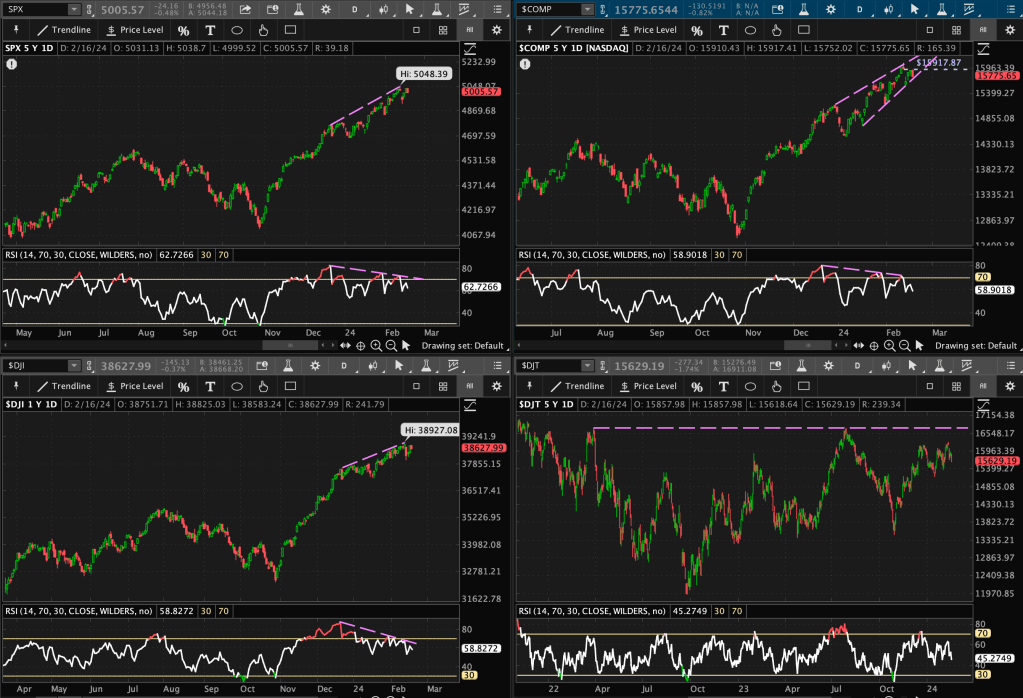1023x698 pixels.
Task: Toggle the 'All' button in $DJI toolbar
Action: click(x=469, y=386)
